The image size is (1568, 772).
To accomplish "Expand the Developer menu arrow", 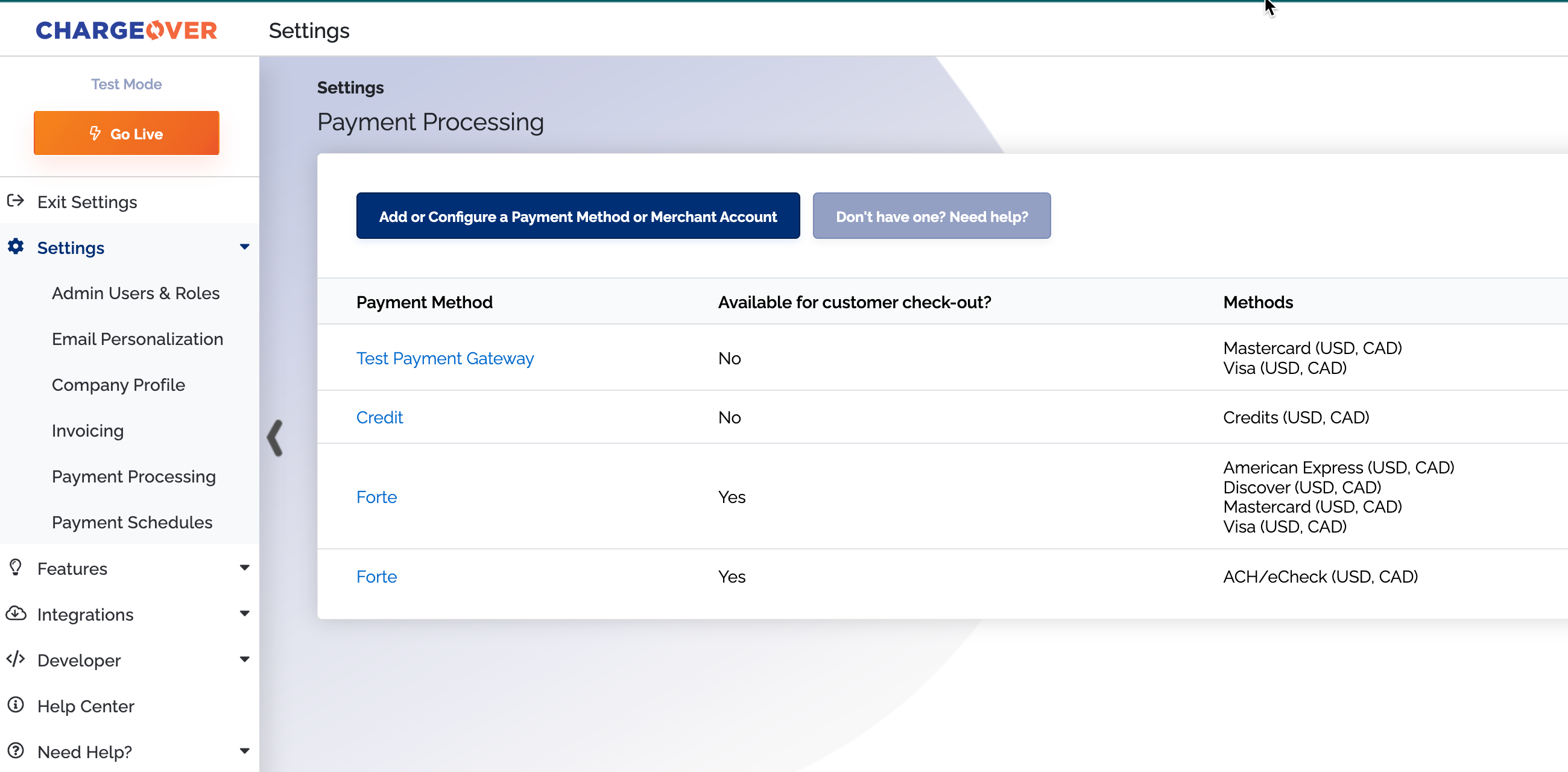I will click(x=245, y=659).
